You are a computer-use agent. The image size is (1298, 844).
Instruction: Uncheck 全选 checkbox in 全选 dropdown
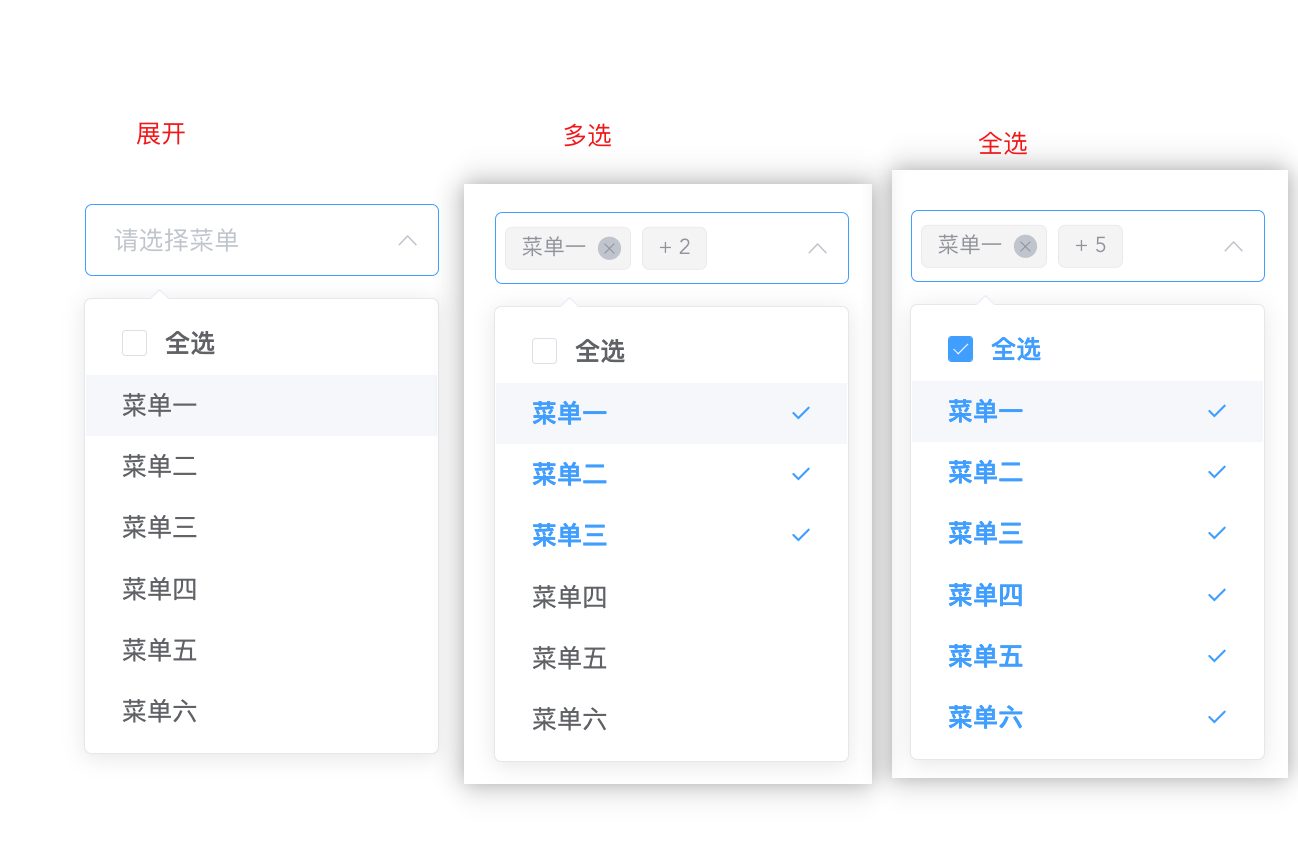coord(960,349)
